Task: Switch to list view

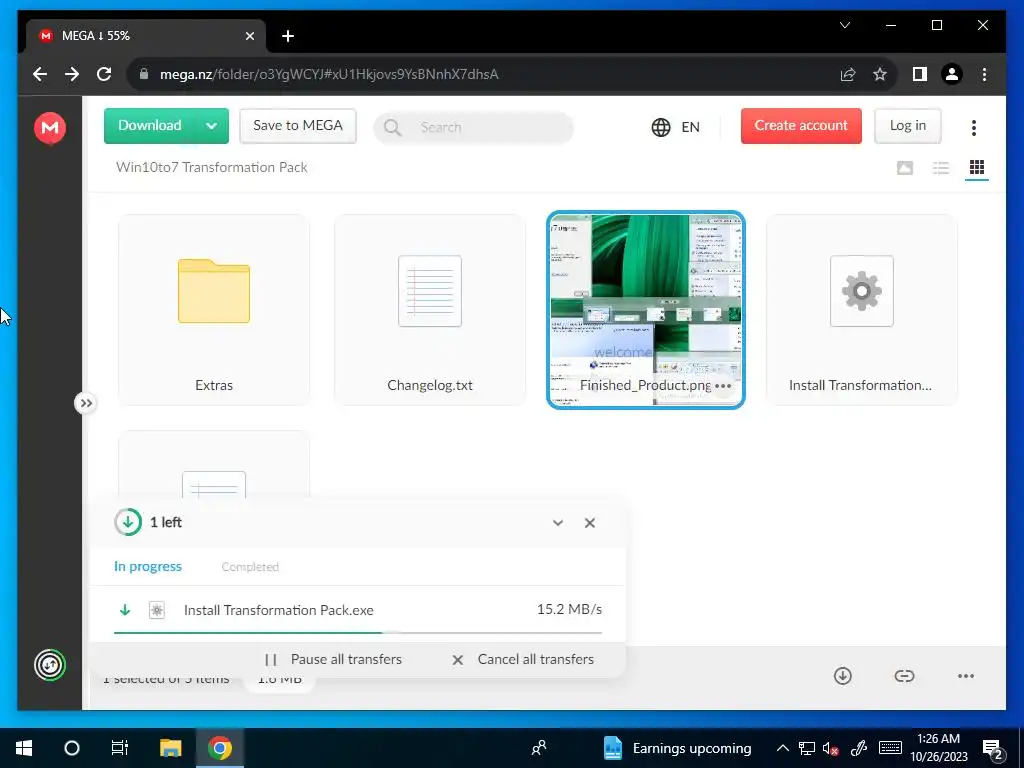Action: [940, 168]
